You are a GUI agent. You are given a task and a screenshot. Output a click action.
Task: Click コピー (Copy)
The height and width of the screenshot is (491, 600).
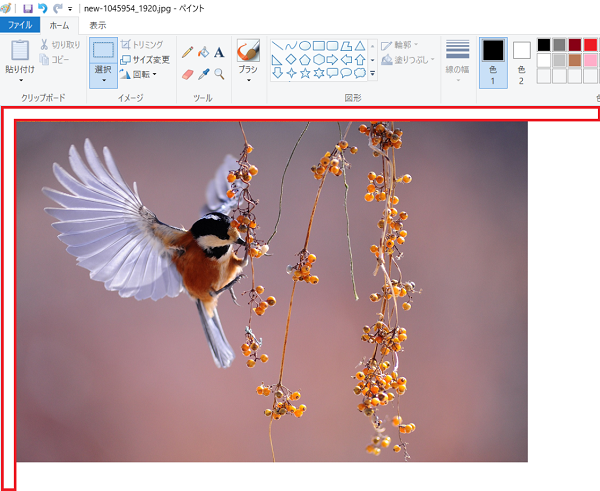click(x=55, y=60)
